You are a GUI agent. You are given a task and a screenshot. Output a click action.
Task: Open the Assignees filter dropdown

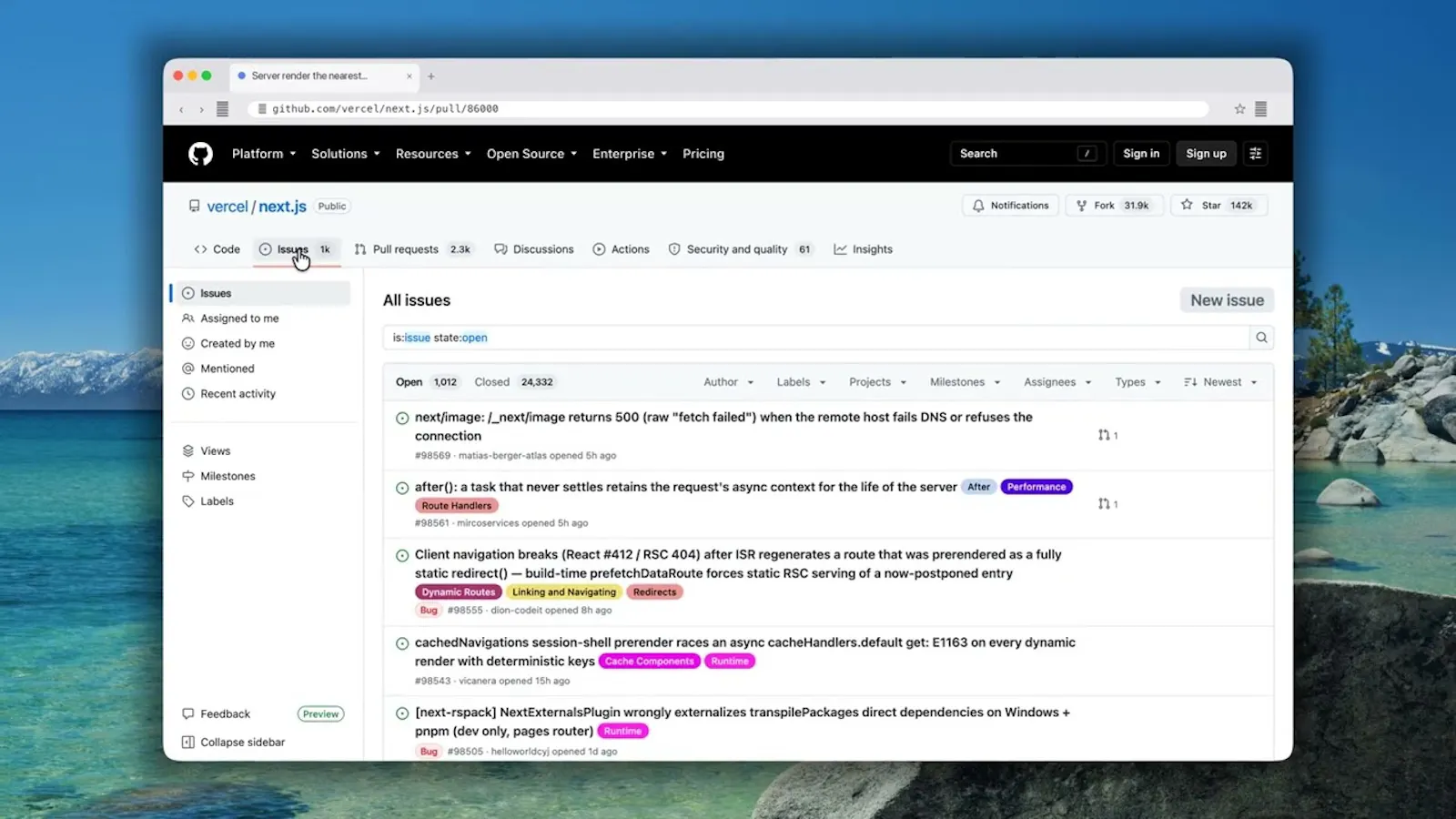[1057, 382]
